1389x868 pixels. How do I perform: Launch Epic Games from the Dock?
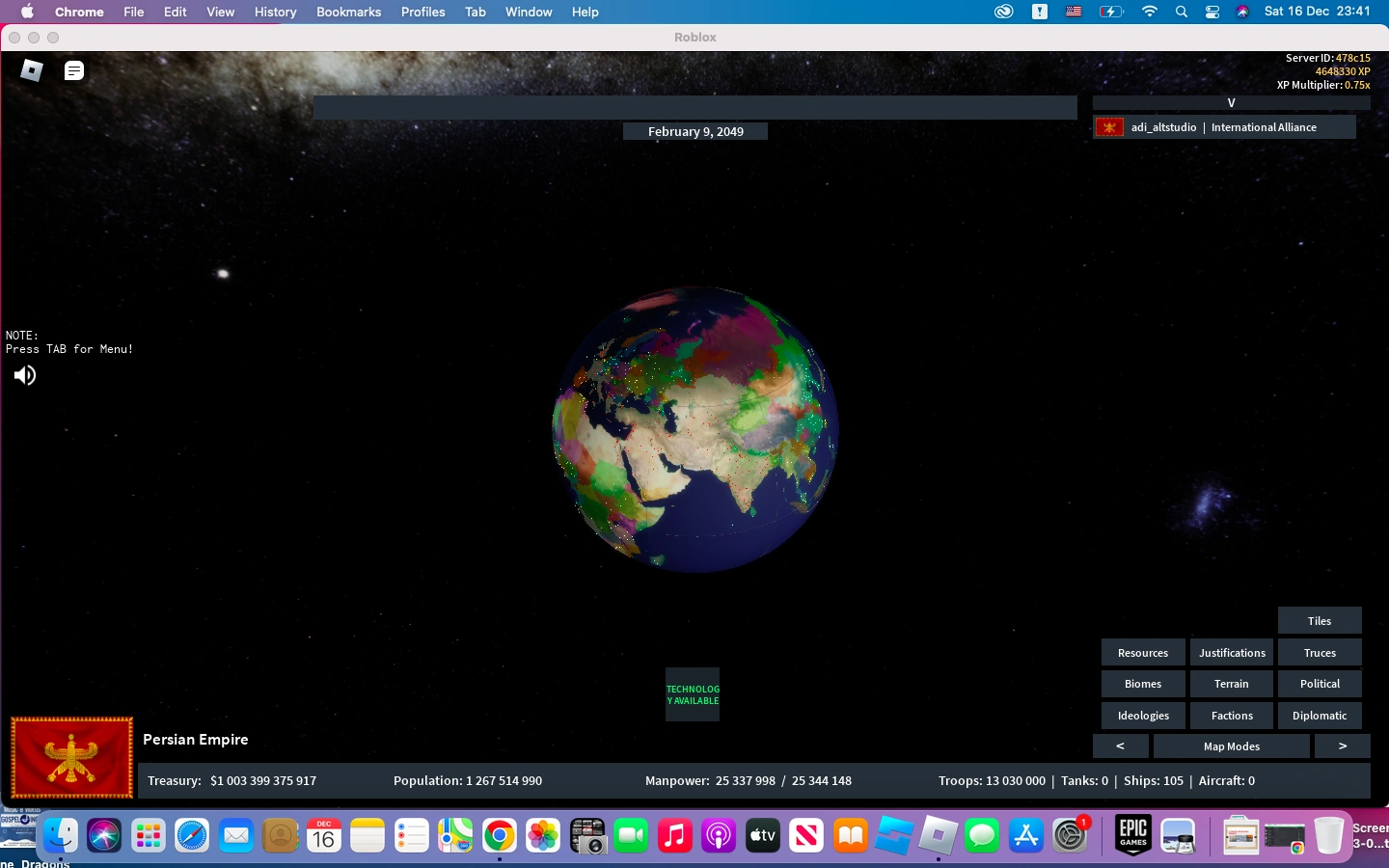pos(1131,835)
